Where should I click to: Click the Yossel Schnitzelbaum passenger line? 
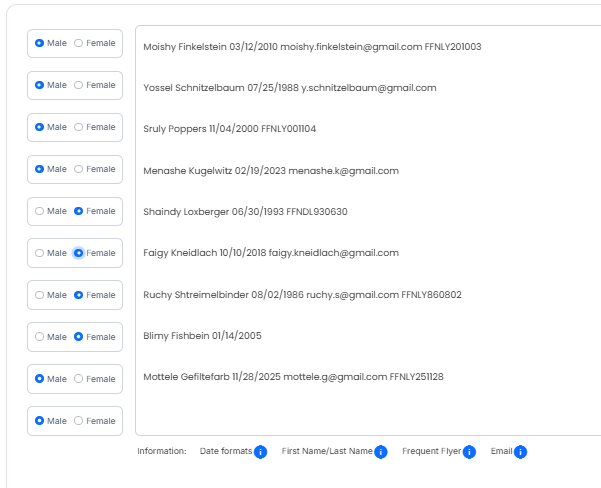click(x=290, y=88)
